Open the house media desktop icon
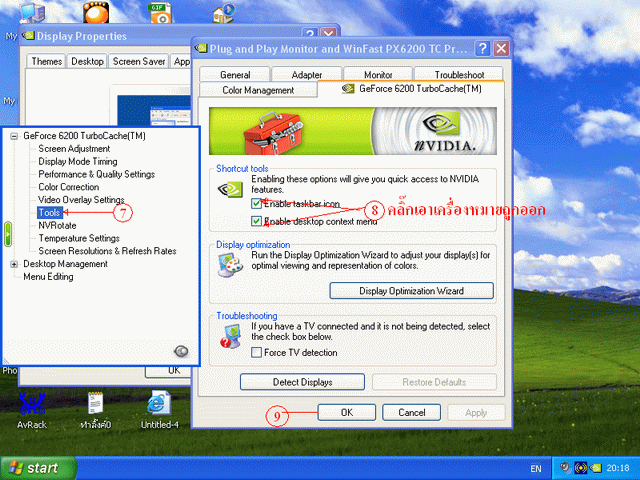Image resolution: width=640 pixels, height=480 pixels. [224, 11]
